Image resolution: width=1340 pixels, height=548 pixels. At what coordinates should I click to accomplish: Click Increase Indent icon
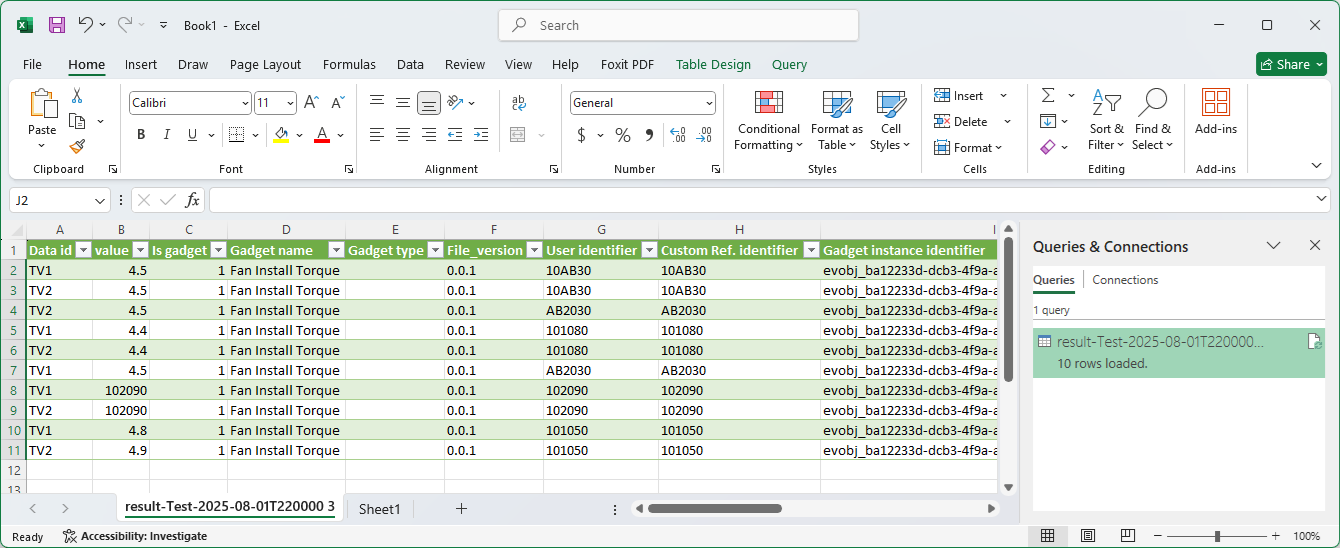(481, 134)
